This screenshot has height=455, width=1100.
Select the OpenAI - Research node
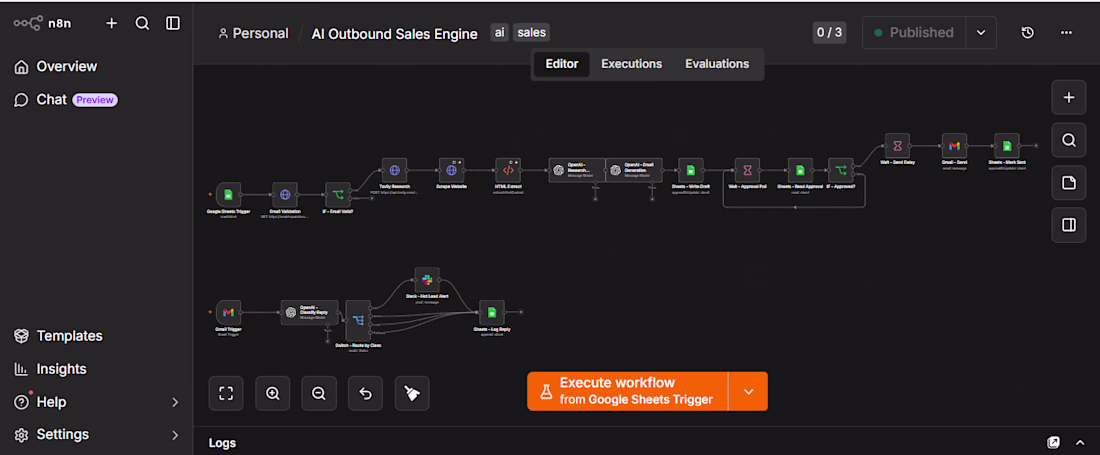(577, 170)
